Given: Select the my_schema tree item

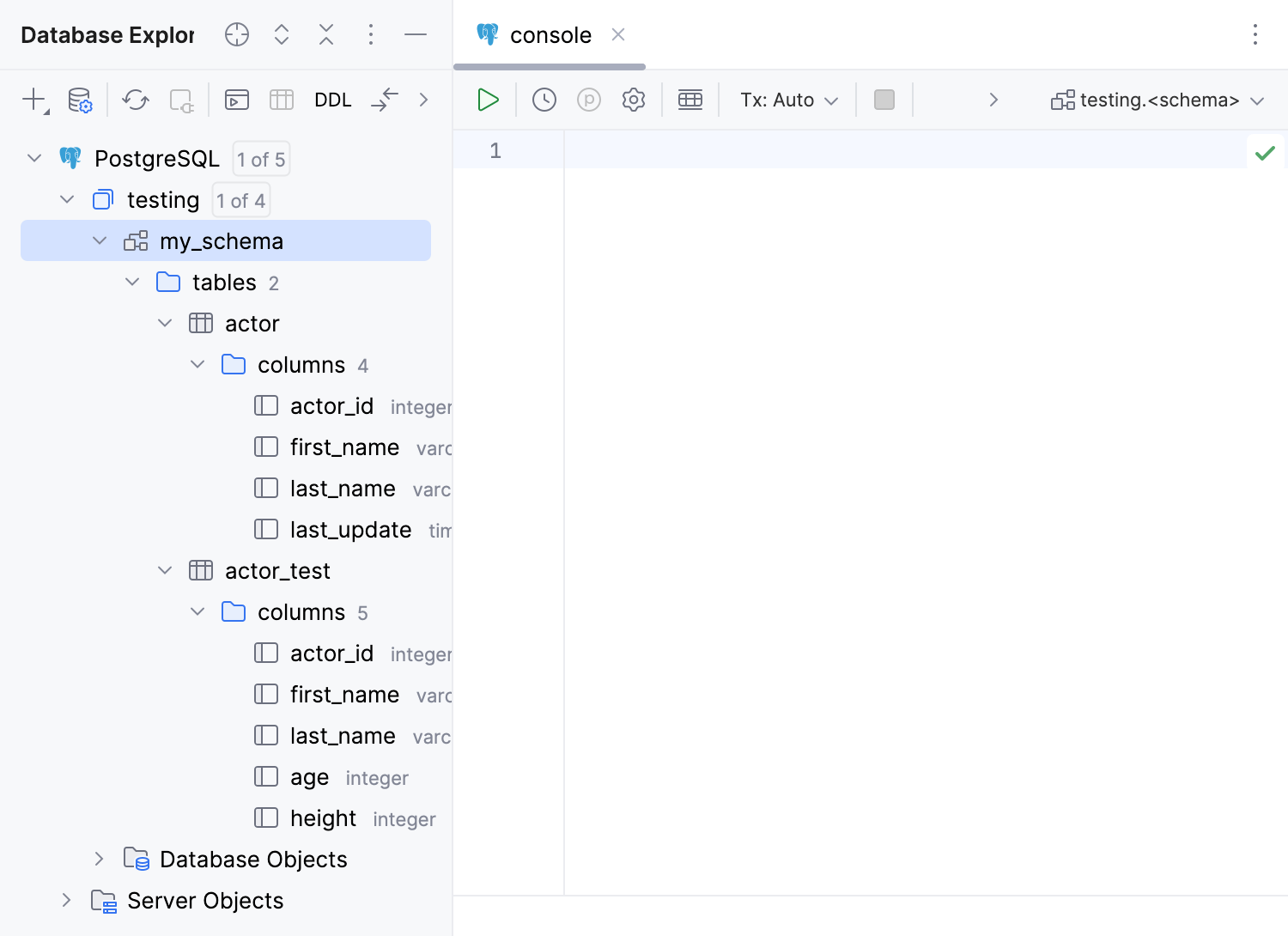Looking at the screenshot, I should point(221,240).
